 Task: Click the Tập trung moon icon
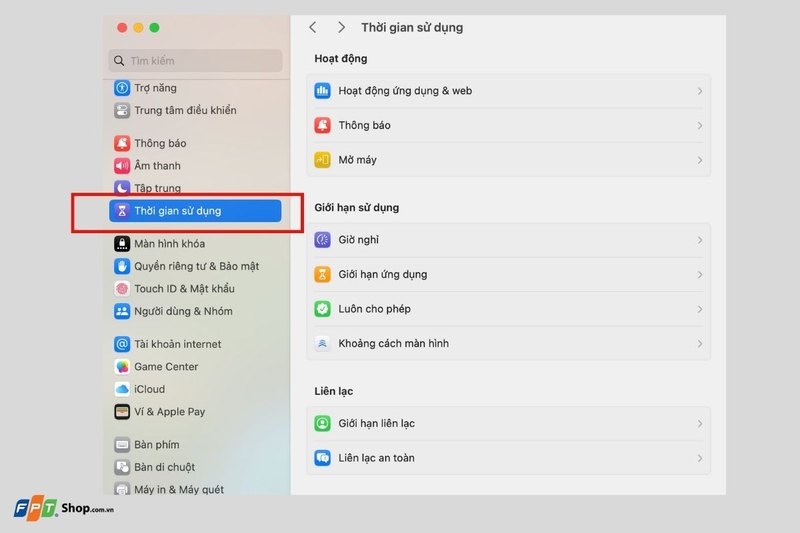[x=122, y=188]
